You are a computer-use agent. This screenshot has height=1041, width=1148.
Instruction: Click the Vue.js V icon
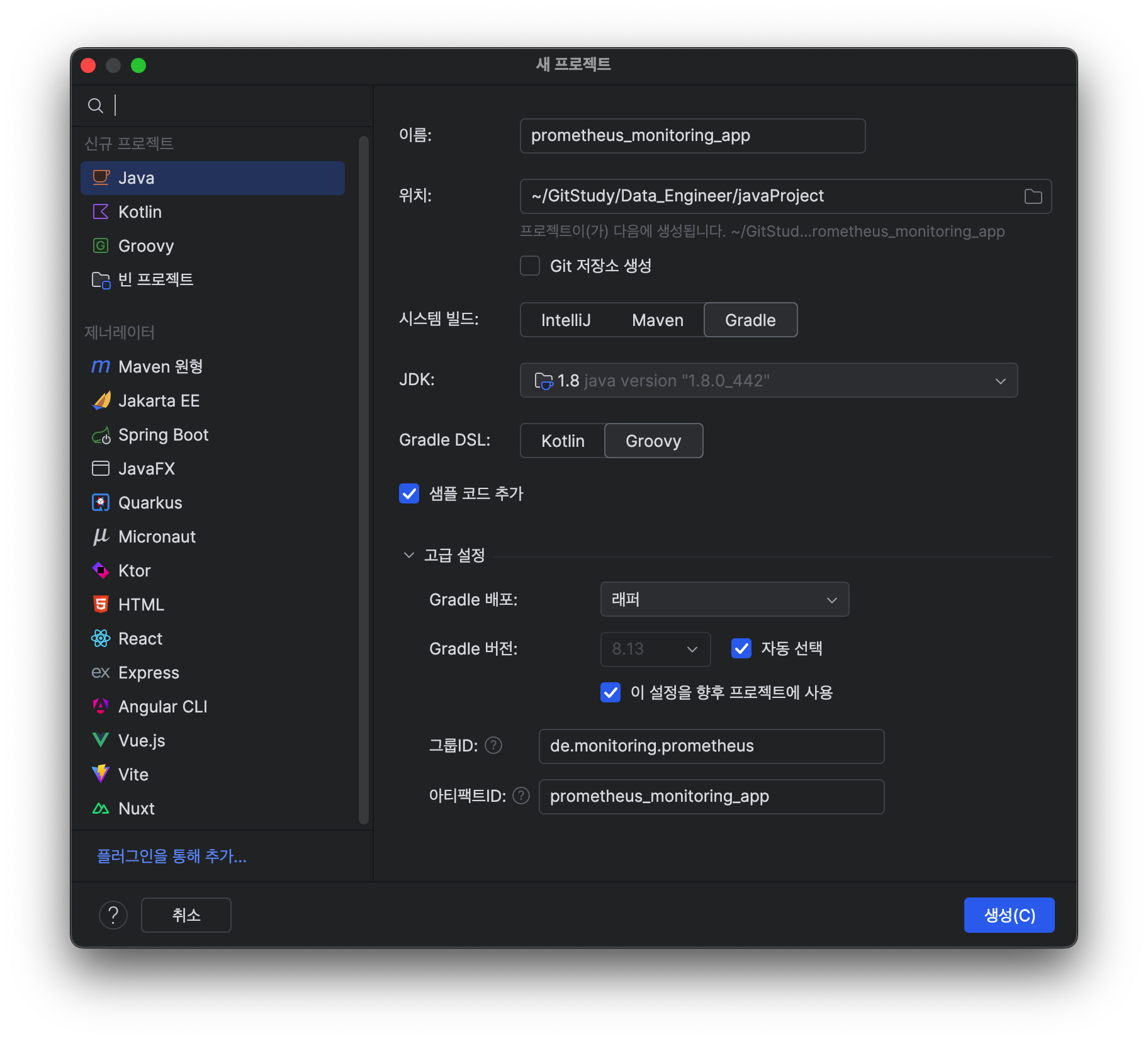pos(101,740)
